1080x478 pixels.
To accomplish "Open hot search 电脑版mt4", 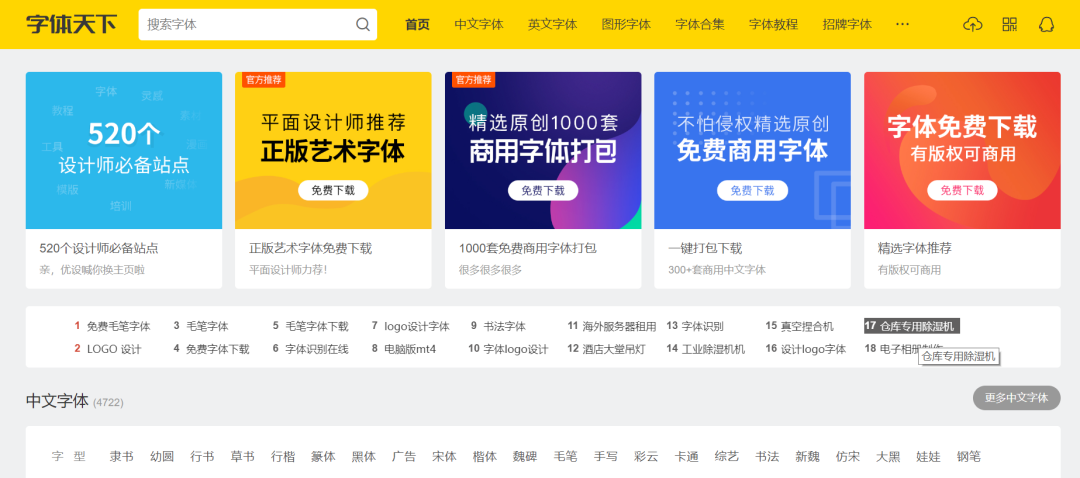I will click(410, 349).
